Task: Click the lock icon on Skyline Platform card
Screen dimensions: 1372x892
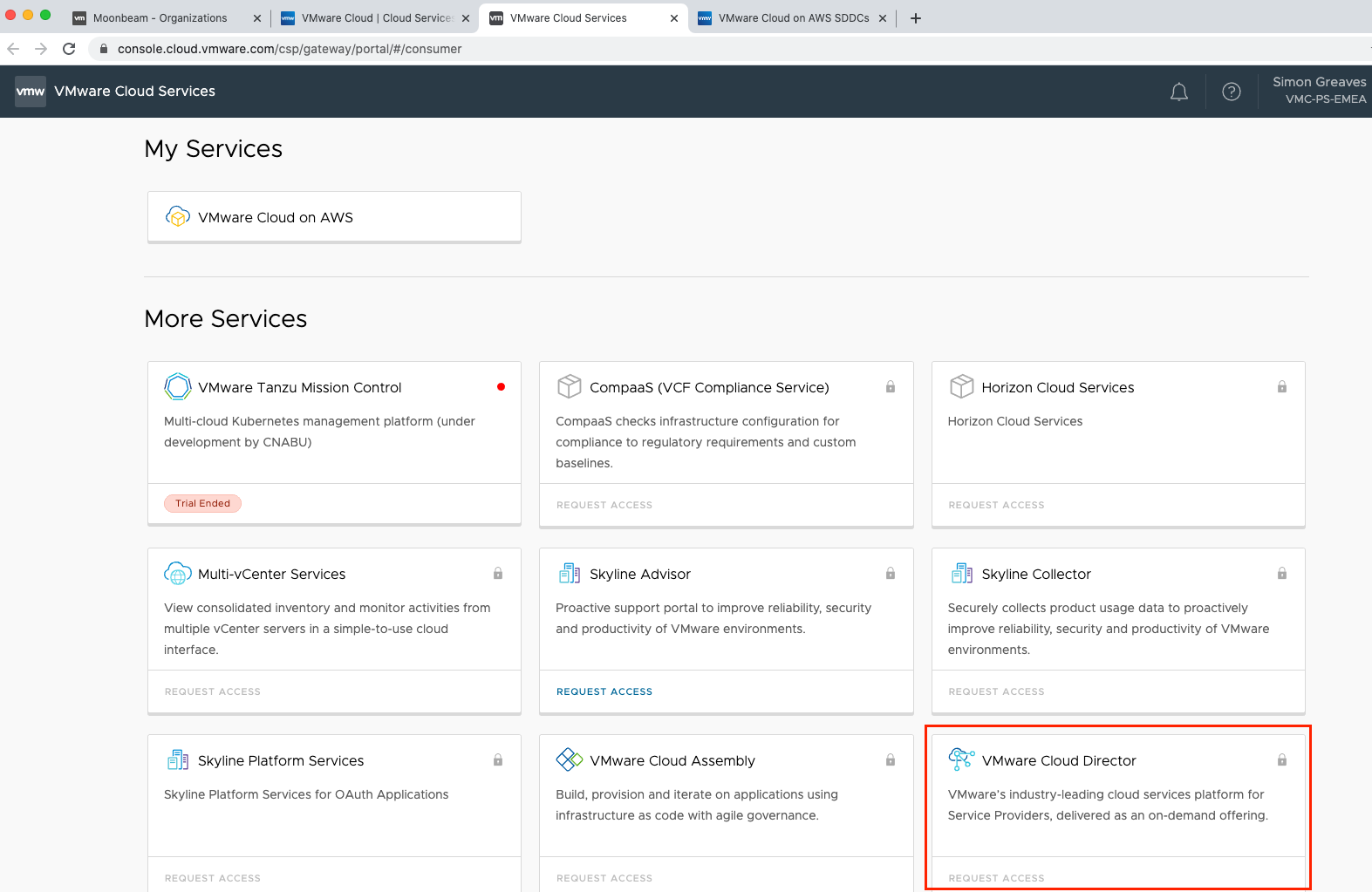Action: [x=498, y=760]
